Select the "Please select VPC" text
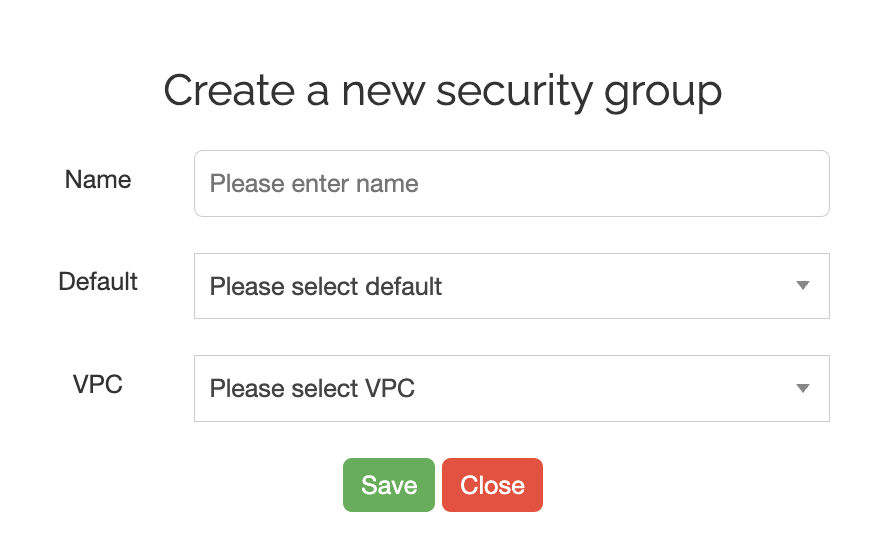 click(x=312, y=388)
